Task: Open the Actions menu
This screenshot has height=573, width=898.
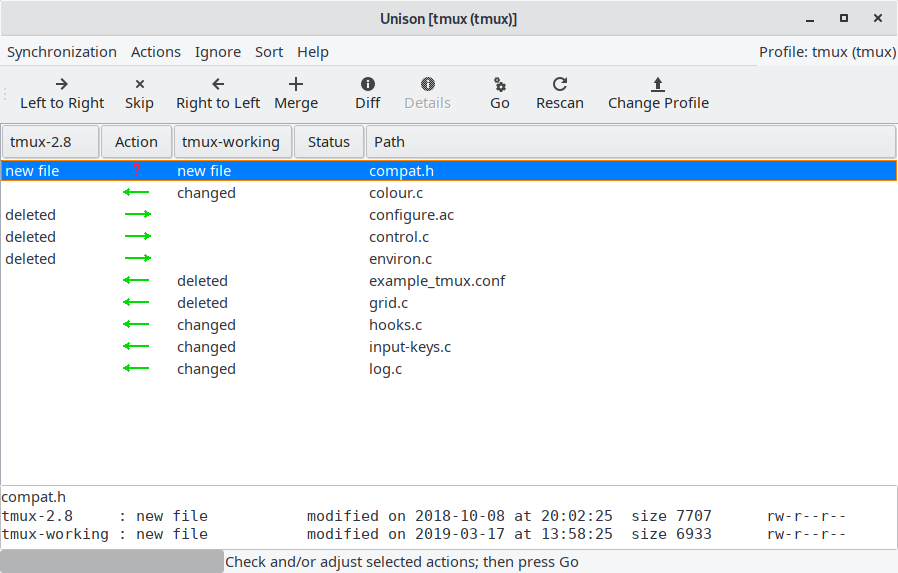Action: coord(156,52)
